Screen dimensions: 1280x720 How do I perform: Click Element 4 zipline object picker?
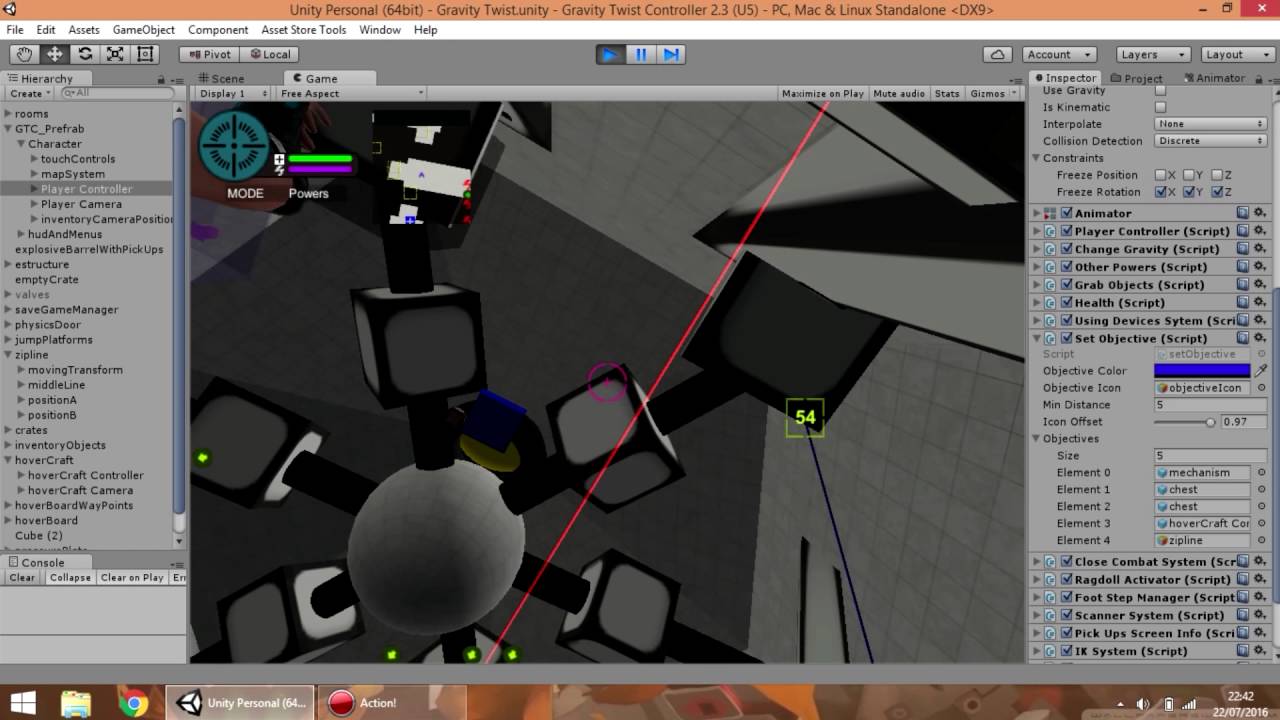1261,541
